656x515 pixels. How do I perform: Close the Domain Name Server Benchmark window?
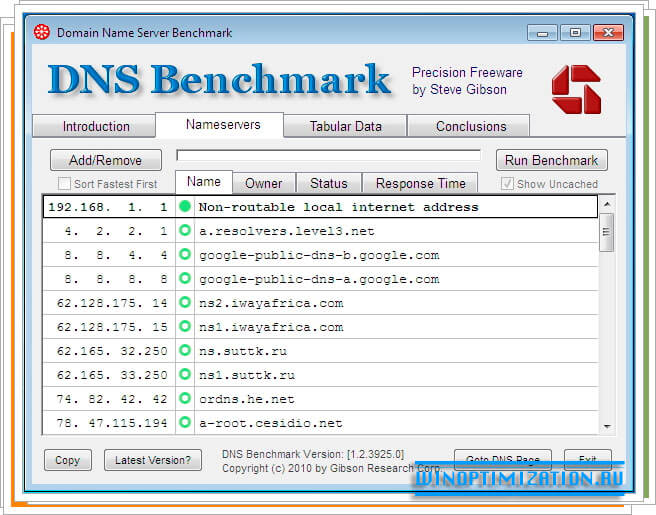608,33
